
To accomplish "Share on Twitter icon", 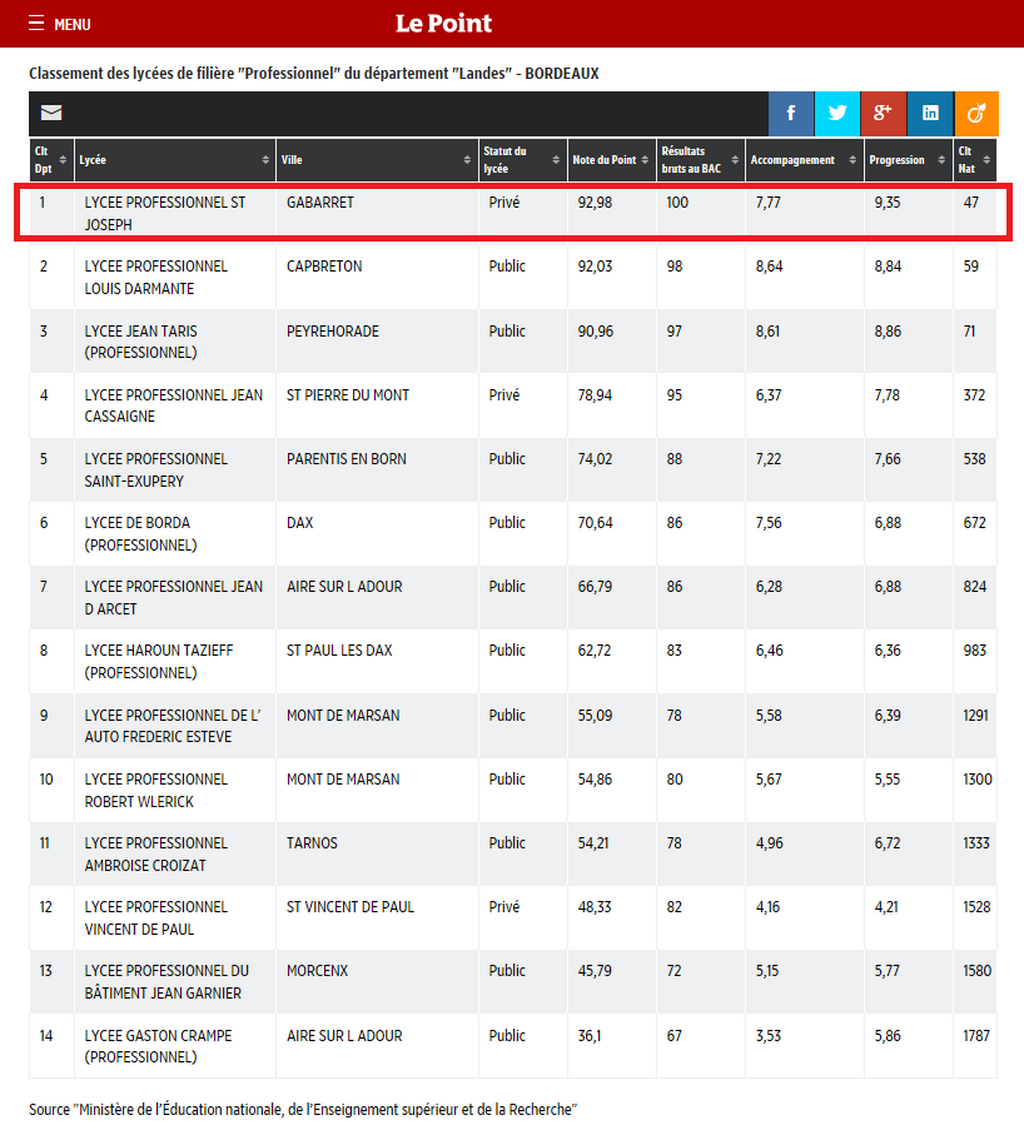I will [x=837, y=113].
